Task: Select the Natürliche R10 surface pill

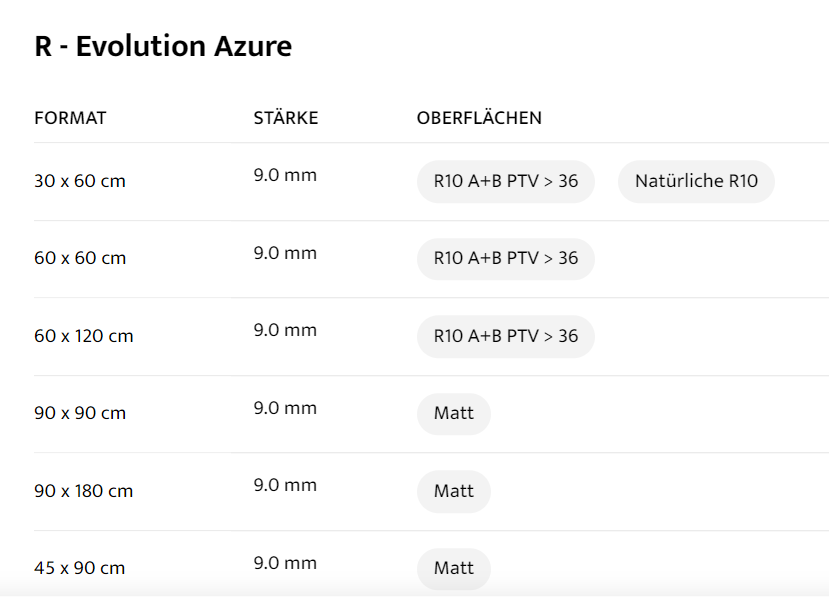Action: [696, 182]
